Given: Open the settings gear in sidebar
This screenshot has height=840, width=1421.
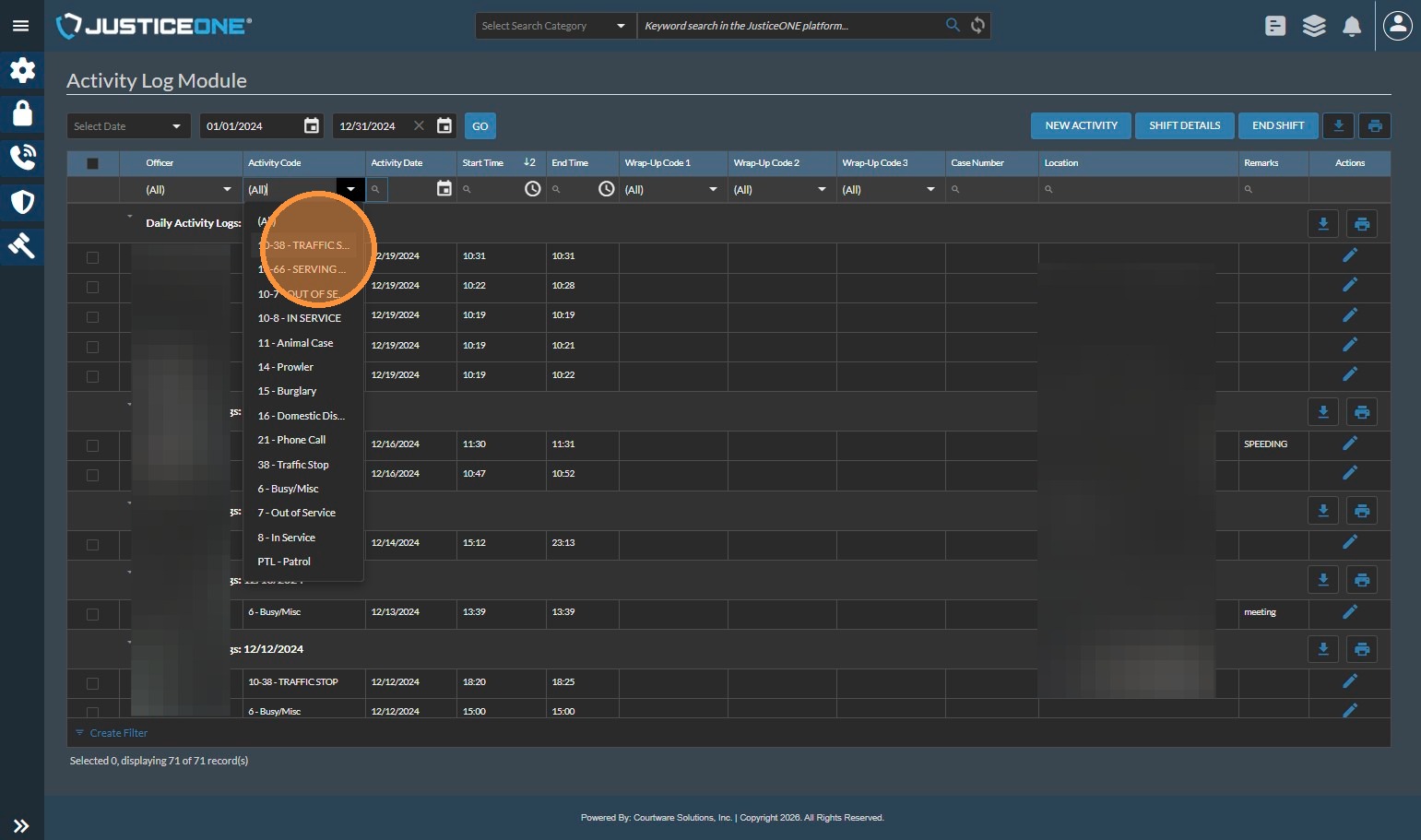Looking at the screenshot, I should point(22,70).
